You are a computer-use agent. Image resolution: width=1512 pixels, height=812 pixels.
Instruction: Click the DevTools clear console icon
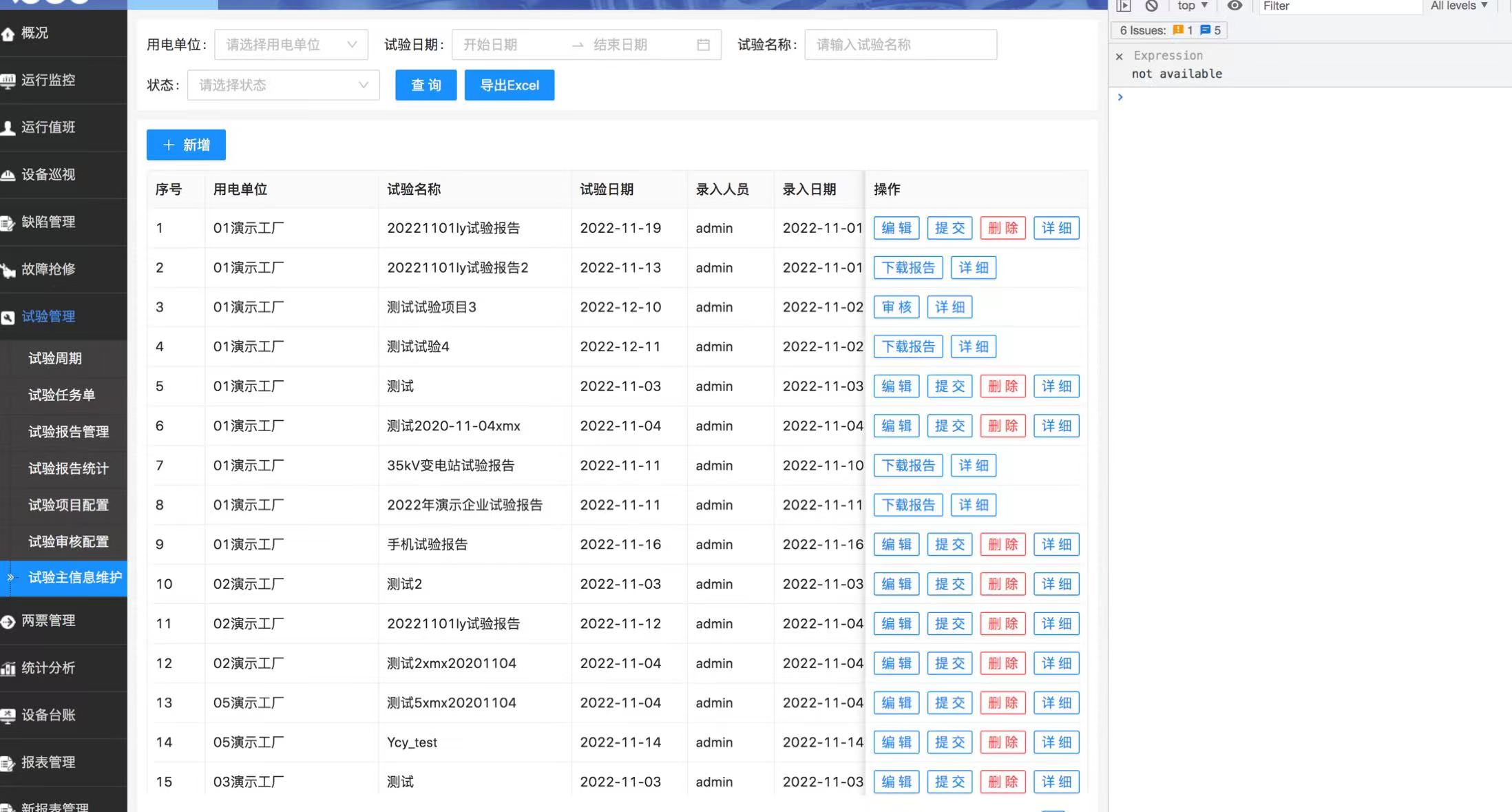tap(1151, 6)
